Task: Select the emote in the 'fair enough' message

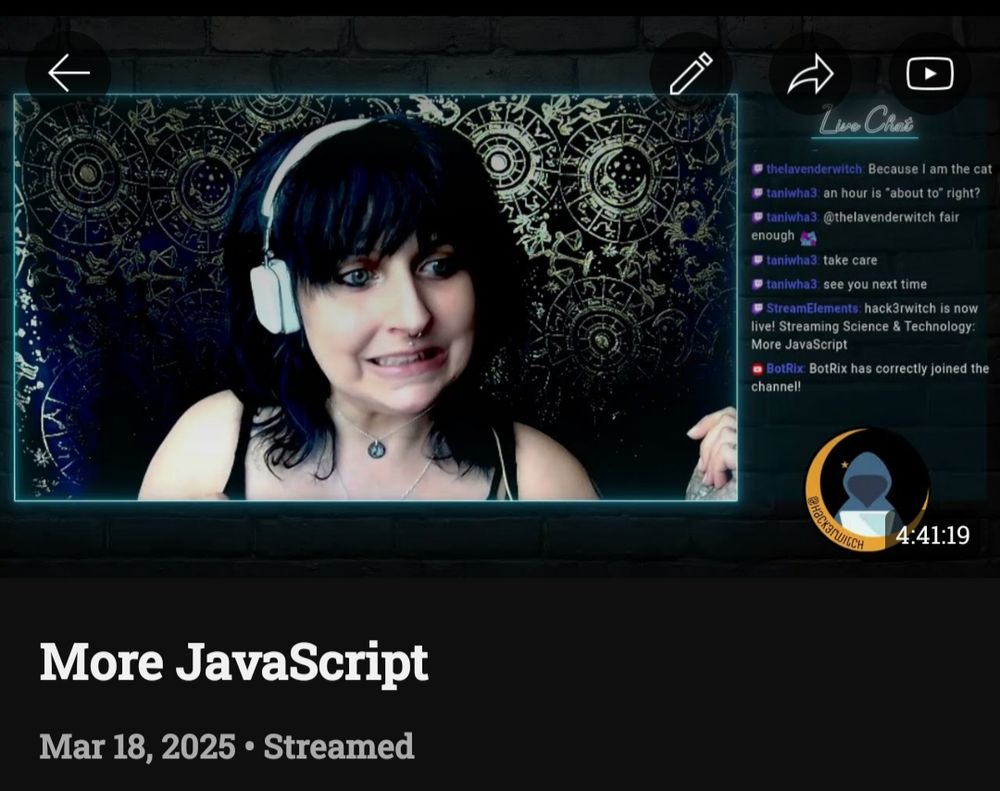Action: point(806,238)
